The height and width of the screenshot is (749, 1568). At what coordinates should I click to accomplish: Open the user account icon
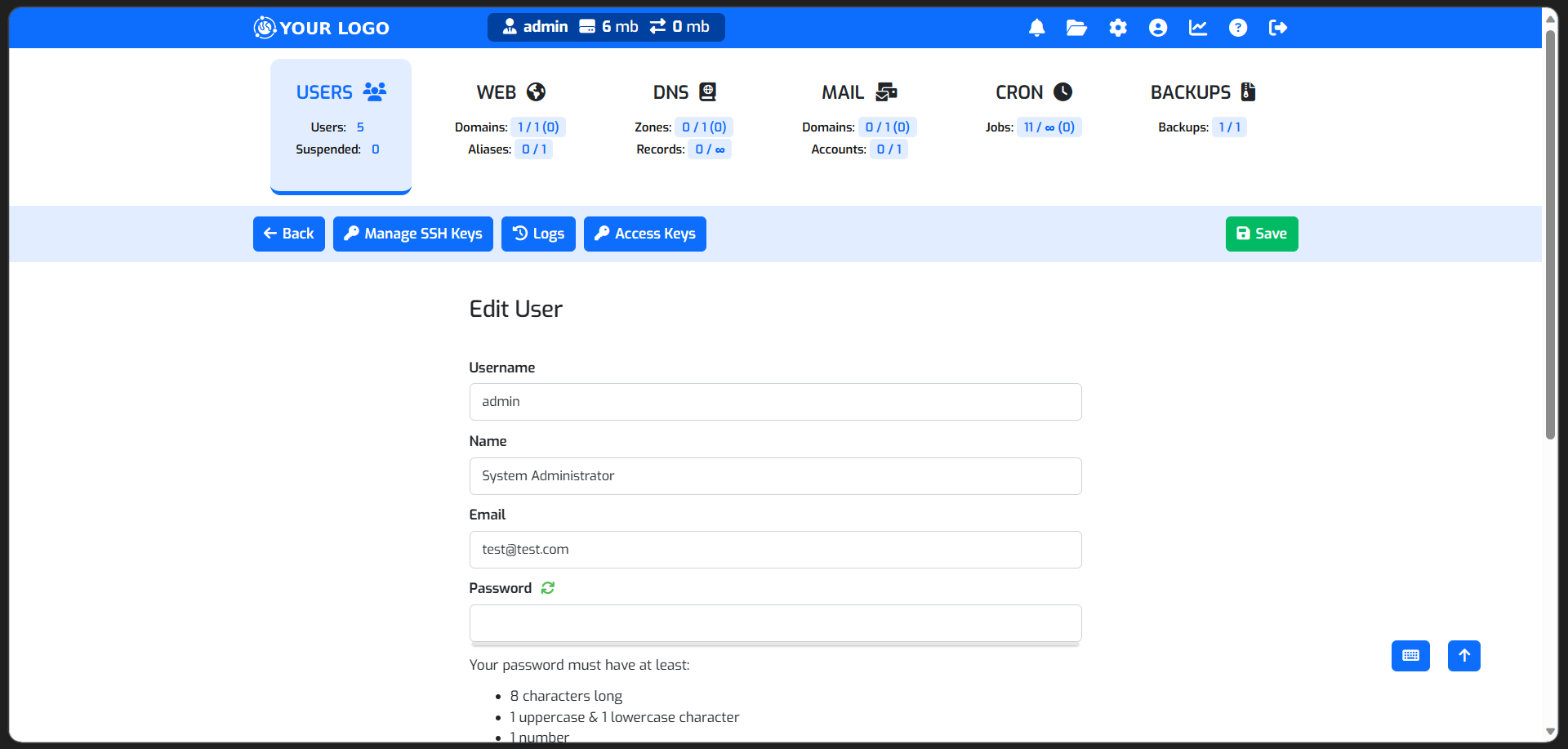pyautogui.click(x=1157, y=27)
